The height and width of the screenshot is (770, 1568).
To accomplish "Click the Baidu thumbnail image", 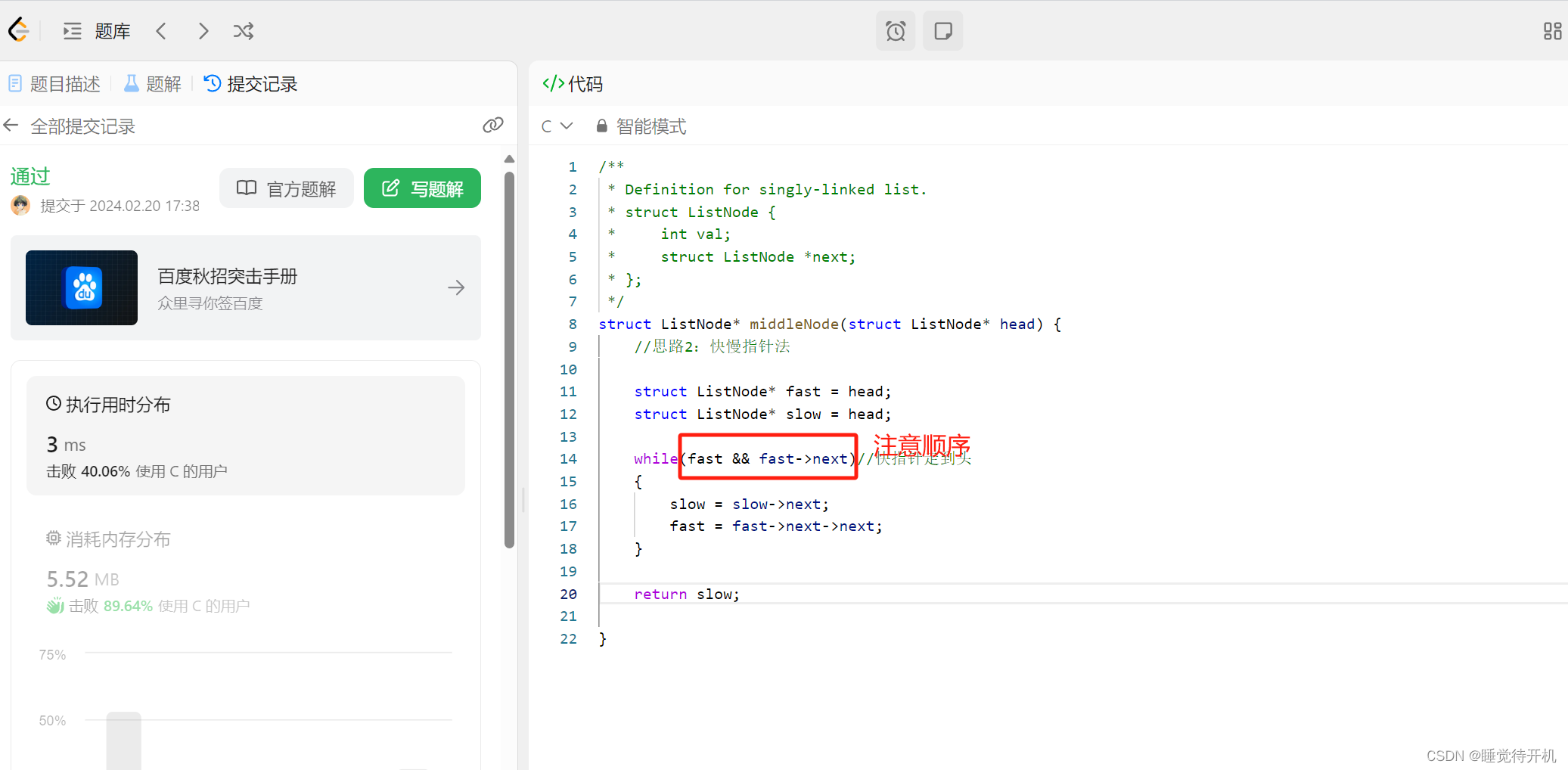I will tap(82, 287).
